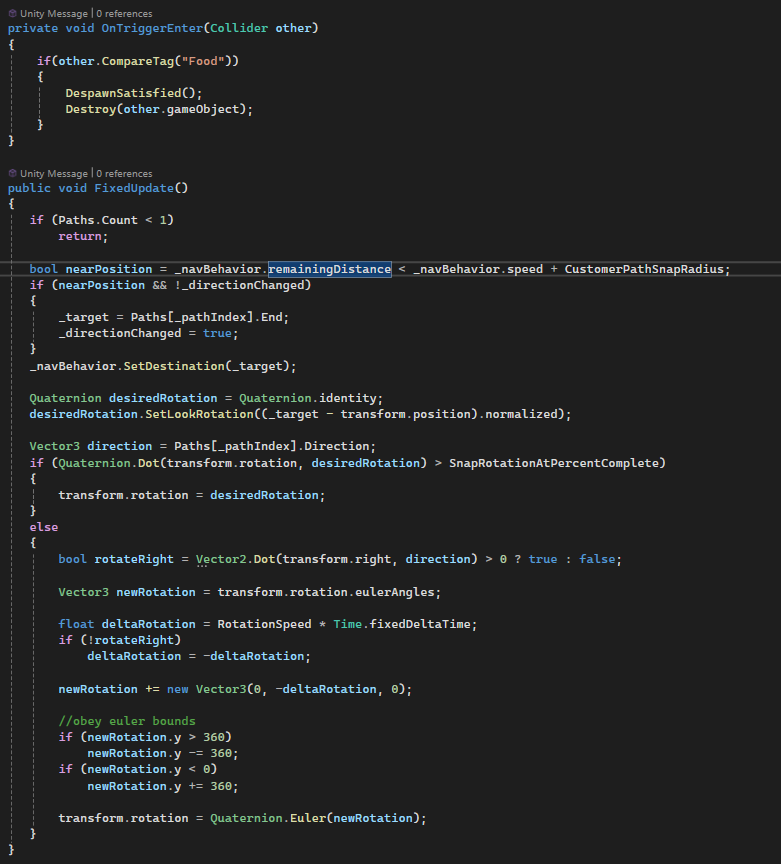Click the SetLookRotation method call
Viewport: 781px width, 864px height.
tap(199, 414)
